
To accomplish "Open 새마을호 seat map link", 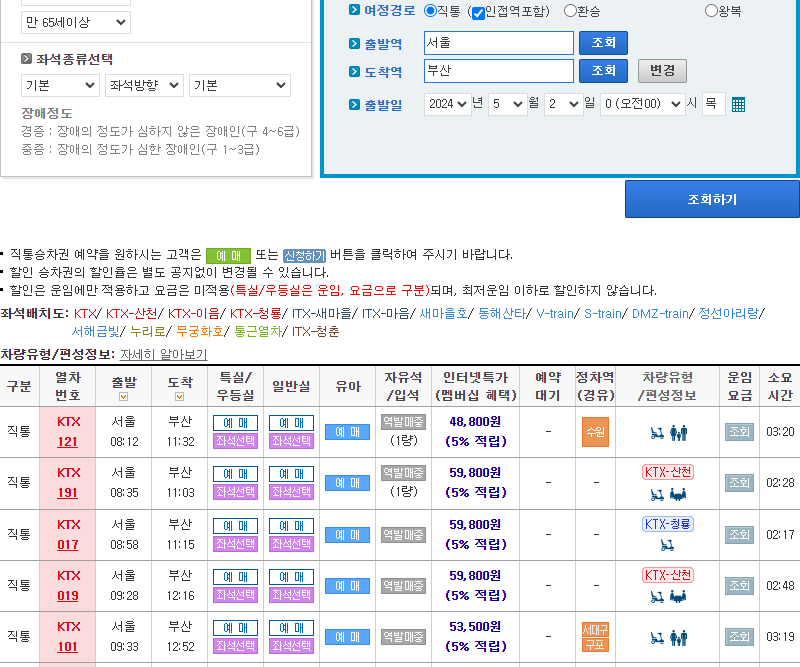I will (443, 313).
